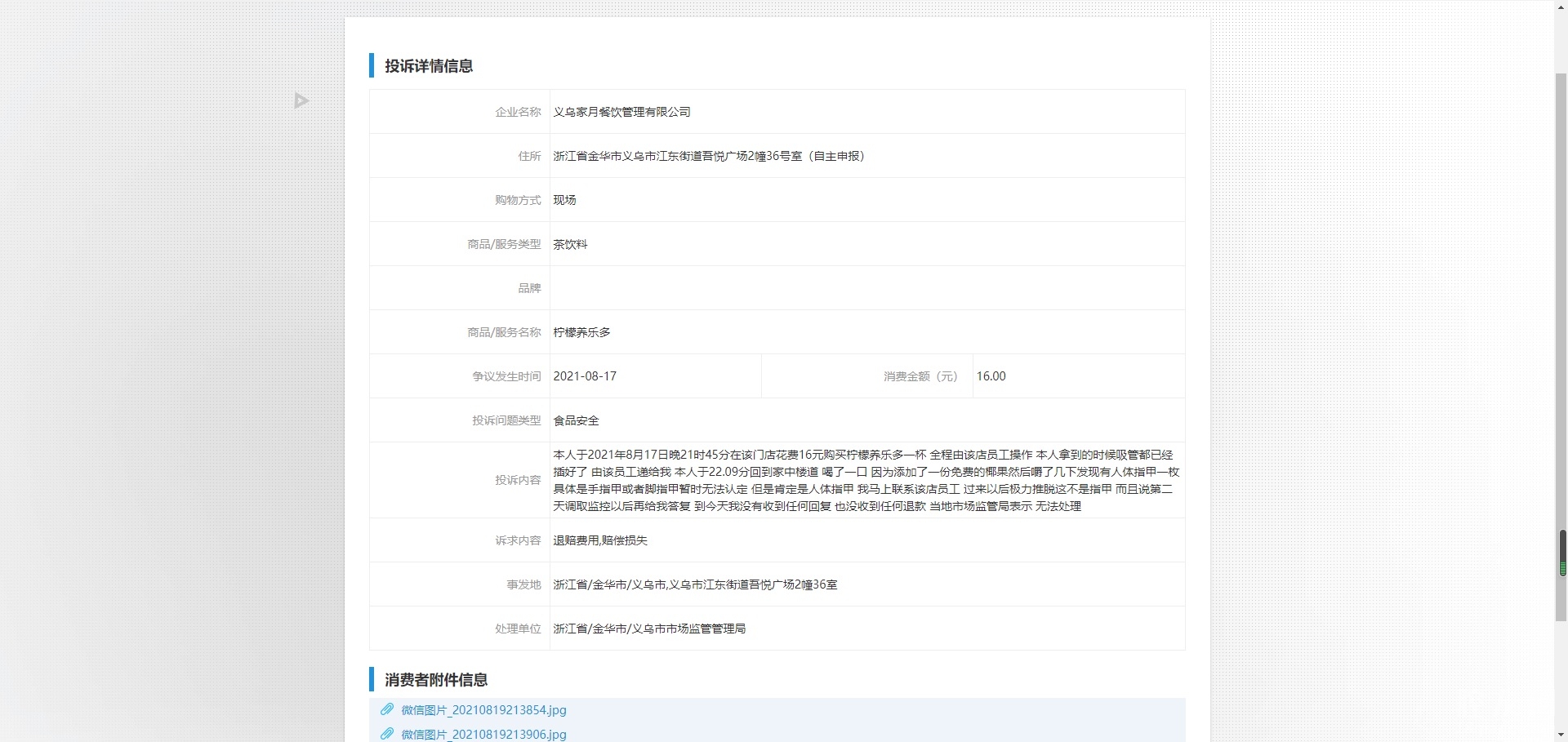Click the product name 柠檬养乐多
The image size is (1568, 742).
click(x=581, y=332)
